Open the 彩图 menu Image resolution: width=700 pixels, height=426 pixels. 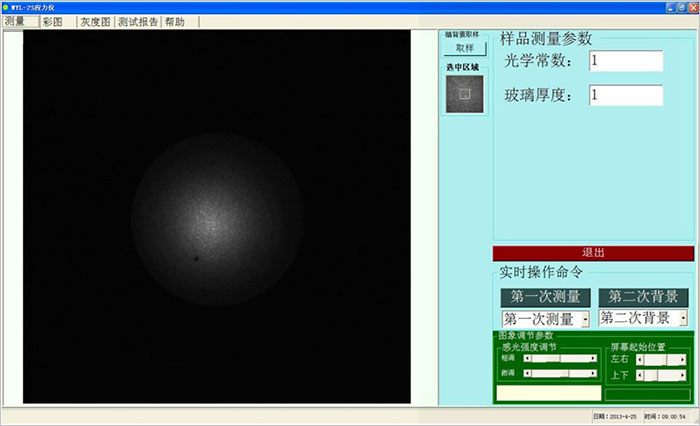point(52,21)
